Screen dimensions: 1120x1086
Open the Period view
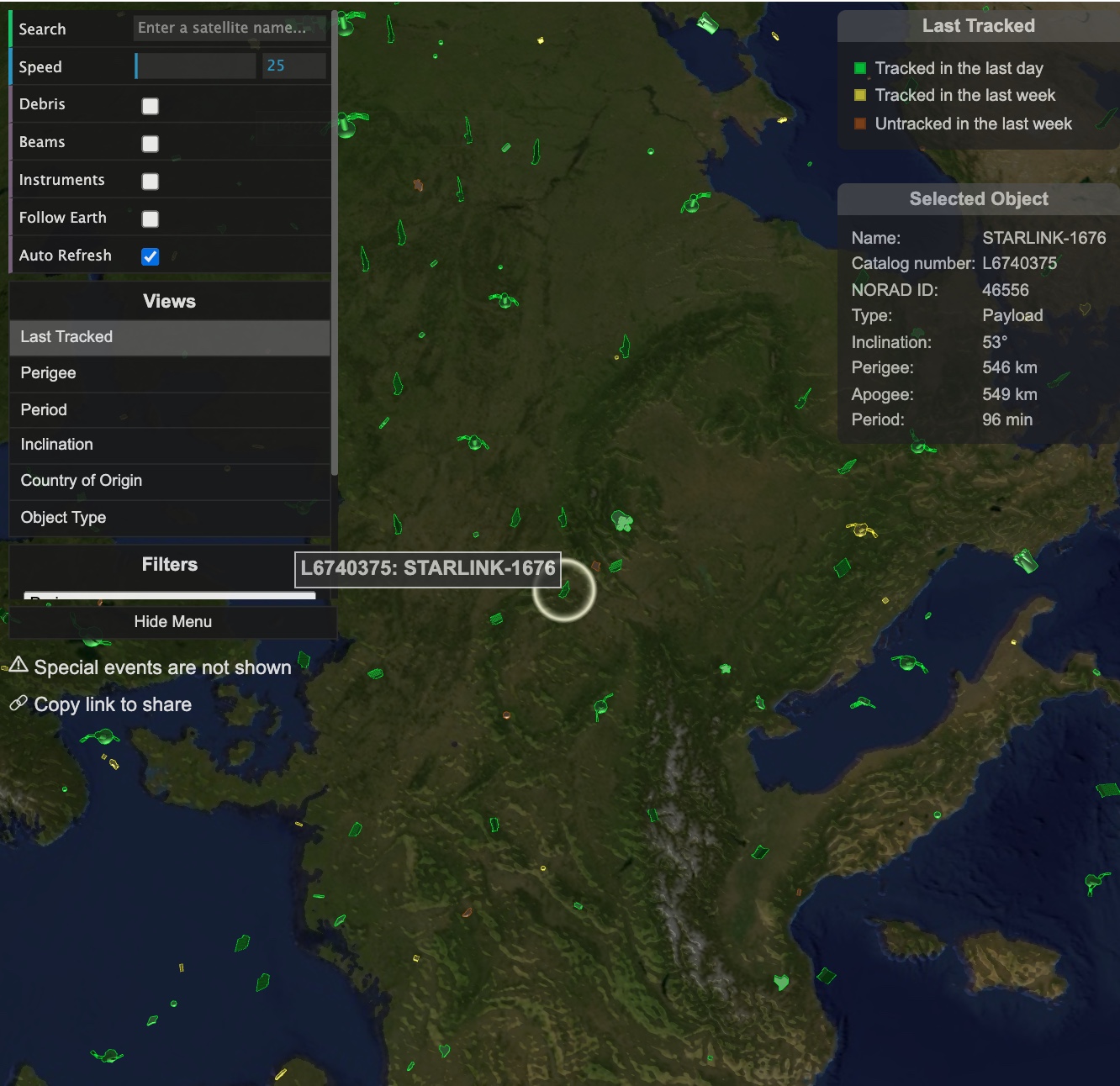tap(170, 409)
